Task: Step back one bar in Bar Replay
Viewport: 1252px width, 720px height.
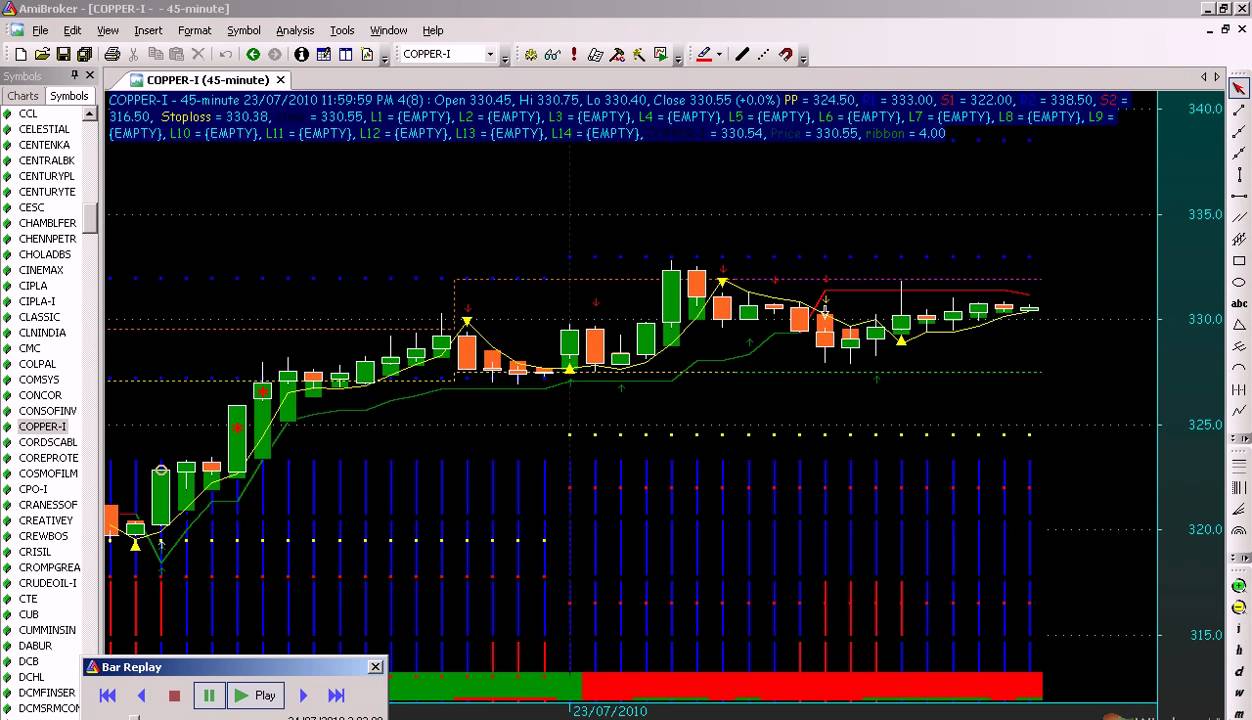Action: coord(141,695)
